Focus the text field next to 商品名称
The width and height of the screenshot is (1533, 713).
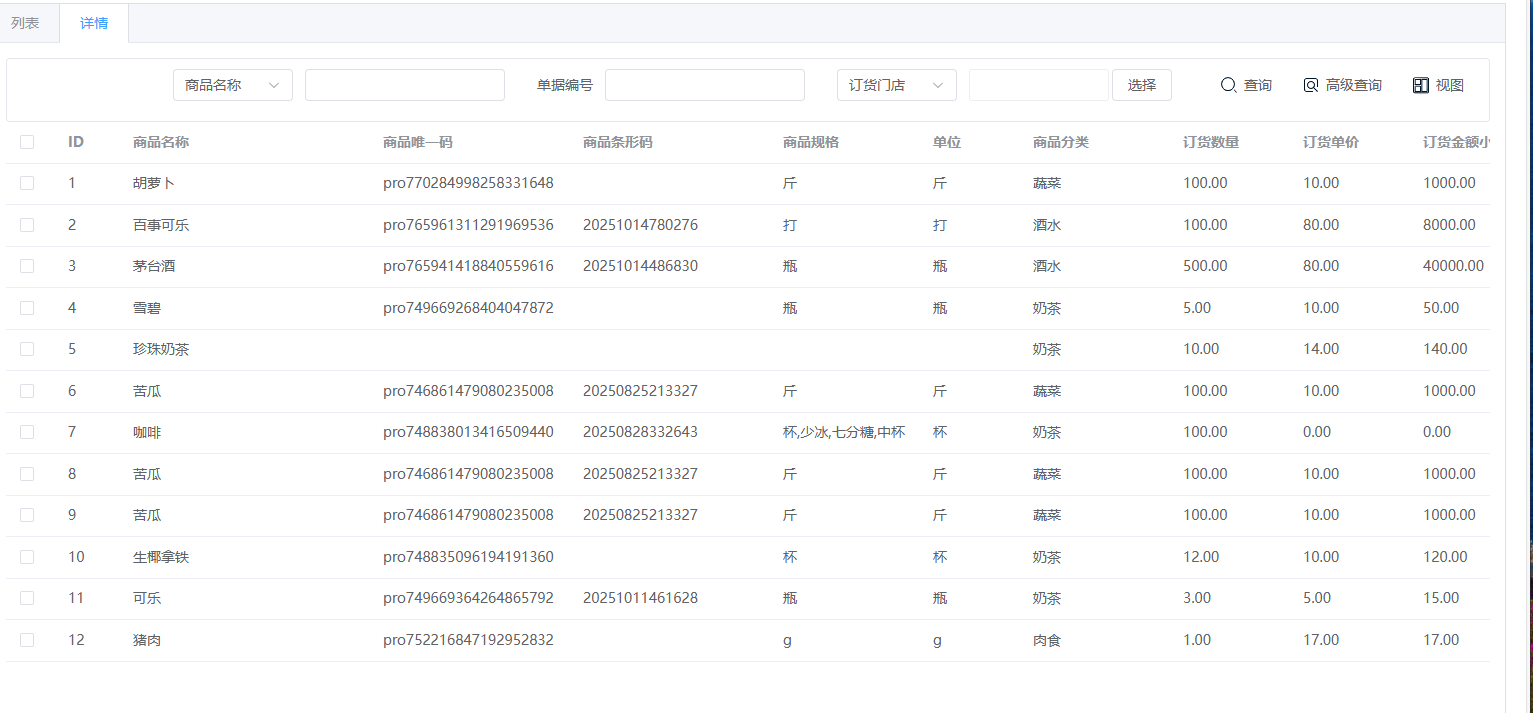click(404, 85)
